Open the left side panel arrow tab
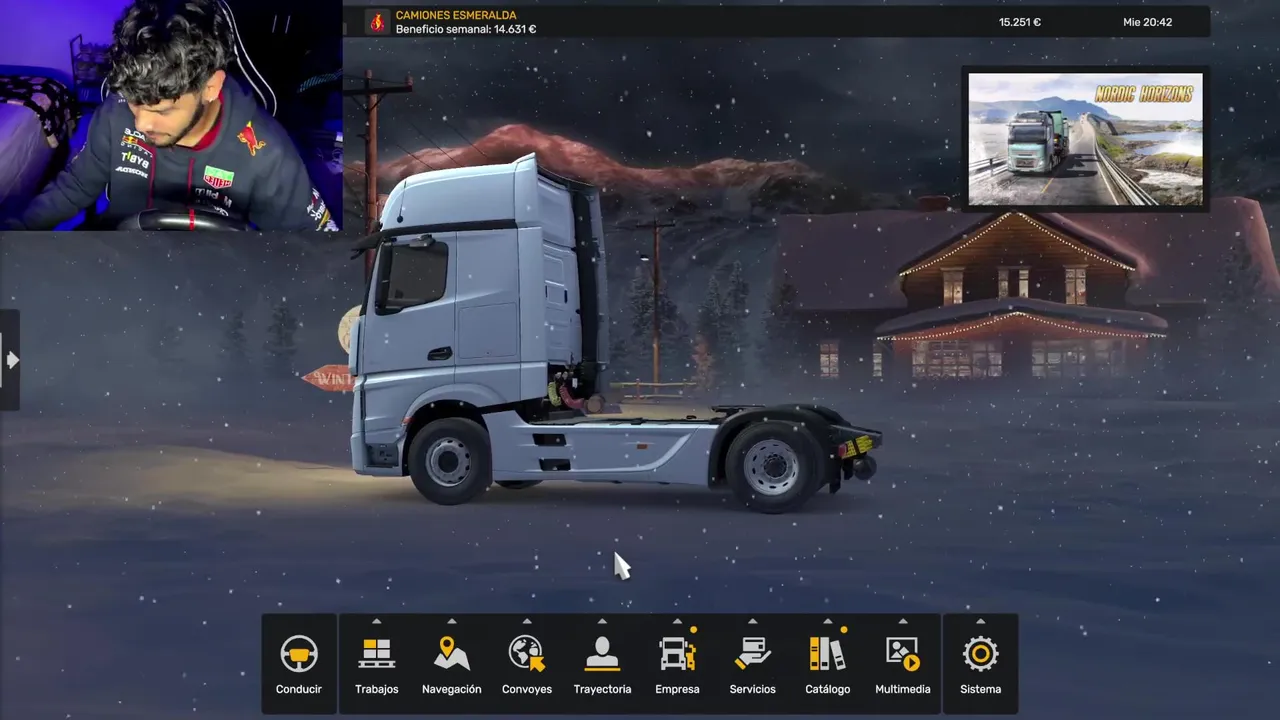 pyautogui.click(x=10, y=360)
